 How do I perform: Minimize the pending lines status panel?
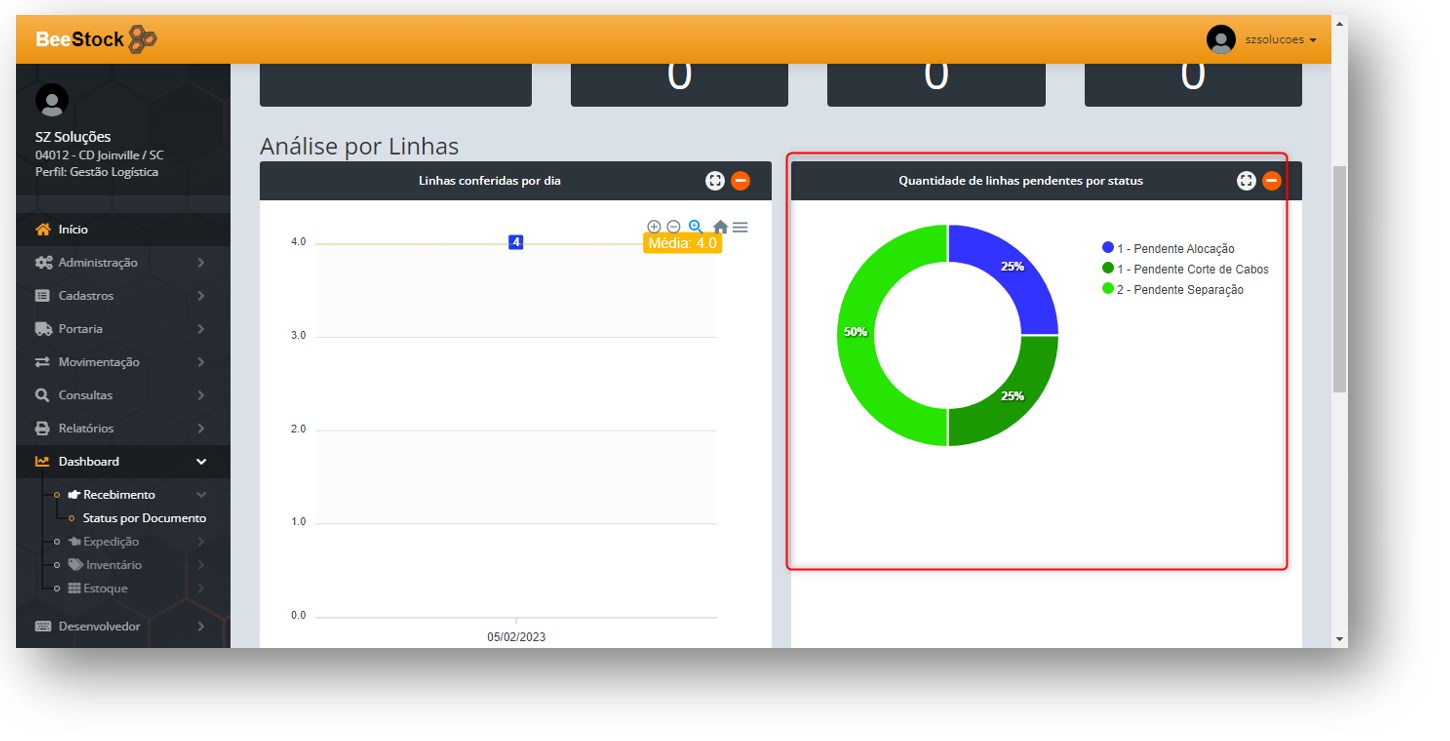pyautogui.click(x=1271, y=181)
